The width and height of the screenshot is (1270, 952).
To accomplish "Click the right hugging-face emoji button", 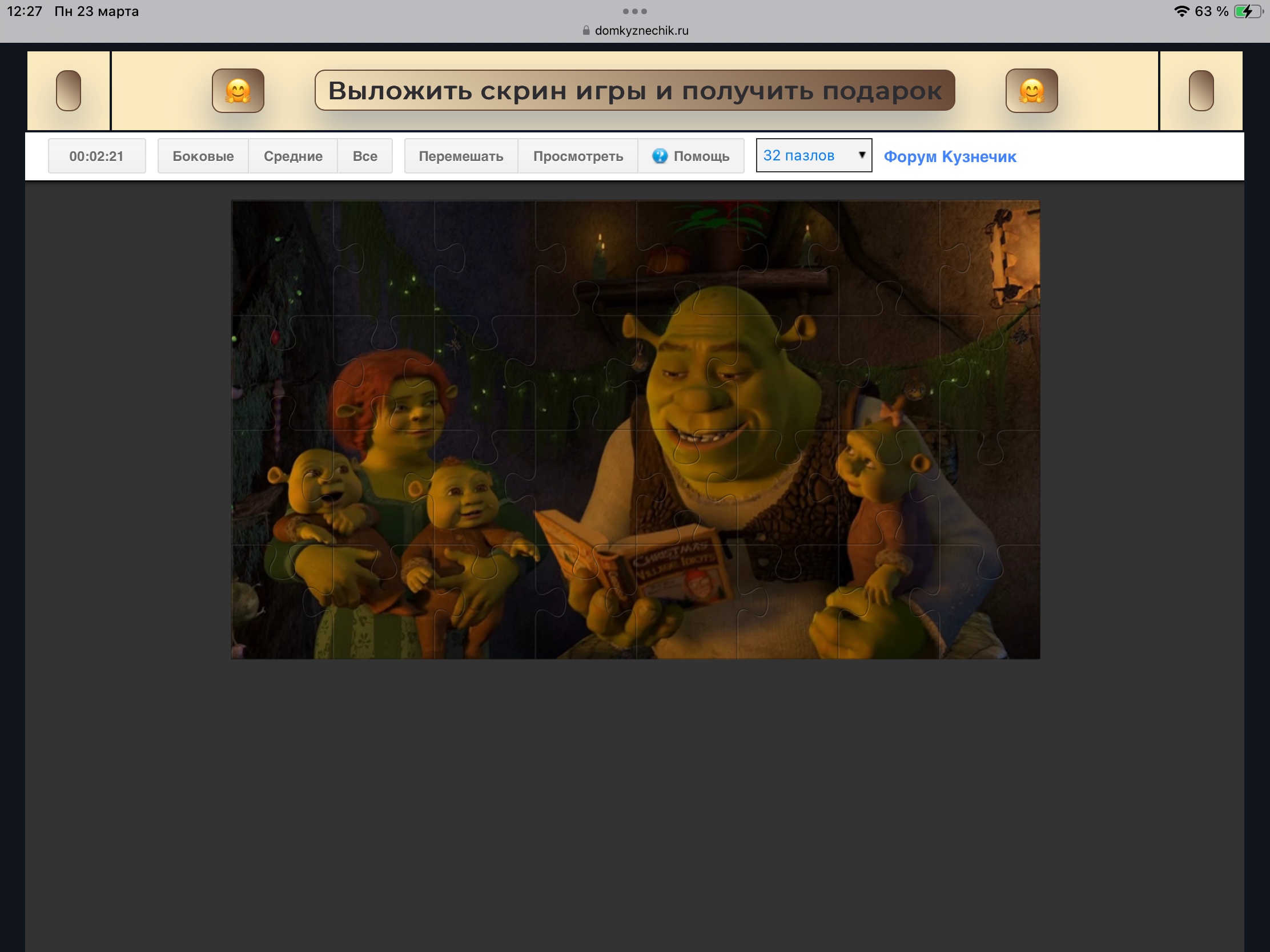I will pos(1031,91).
